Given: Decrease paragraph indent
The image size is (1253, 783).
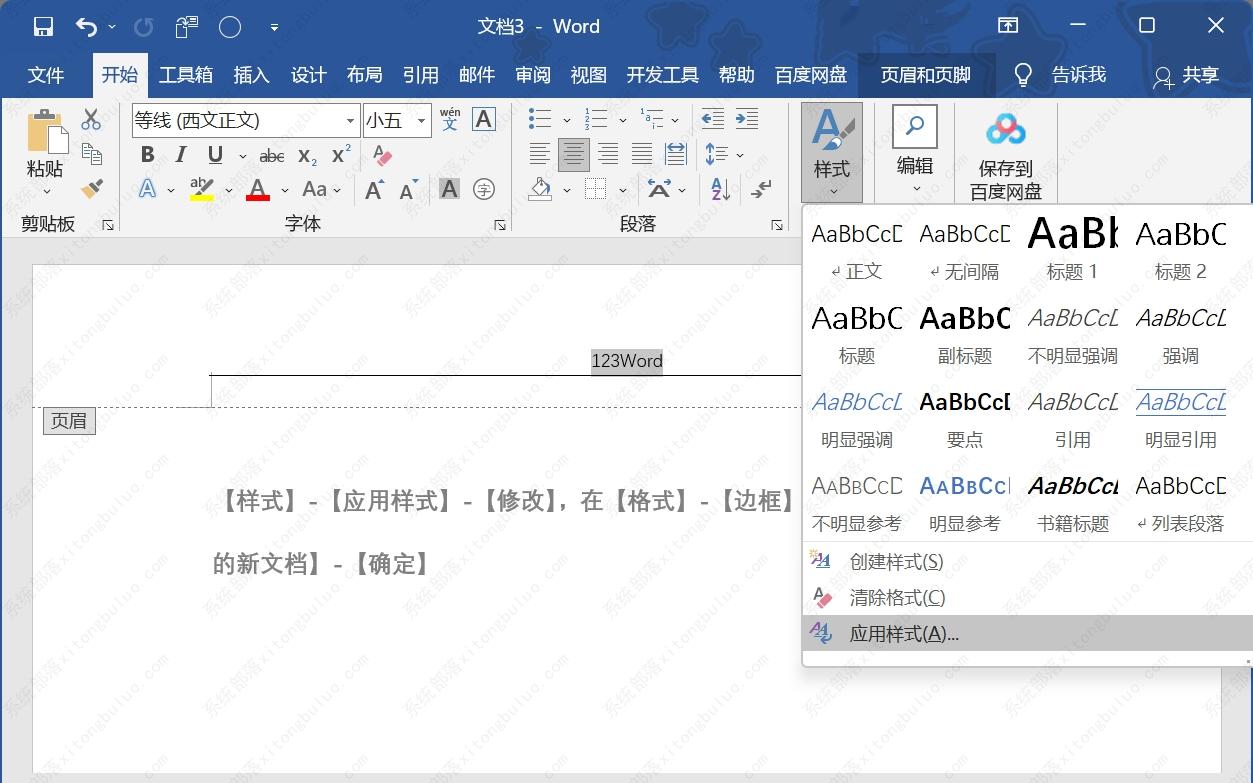Looking at the screenshot, I should (x=713, y=120).
